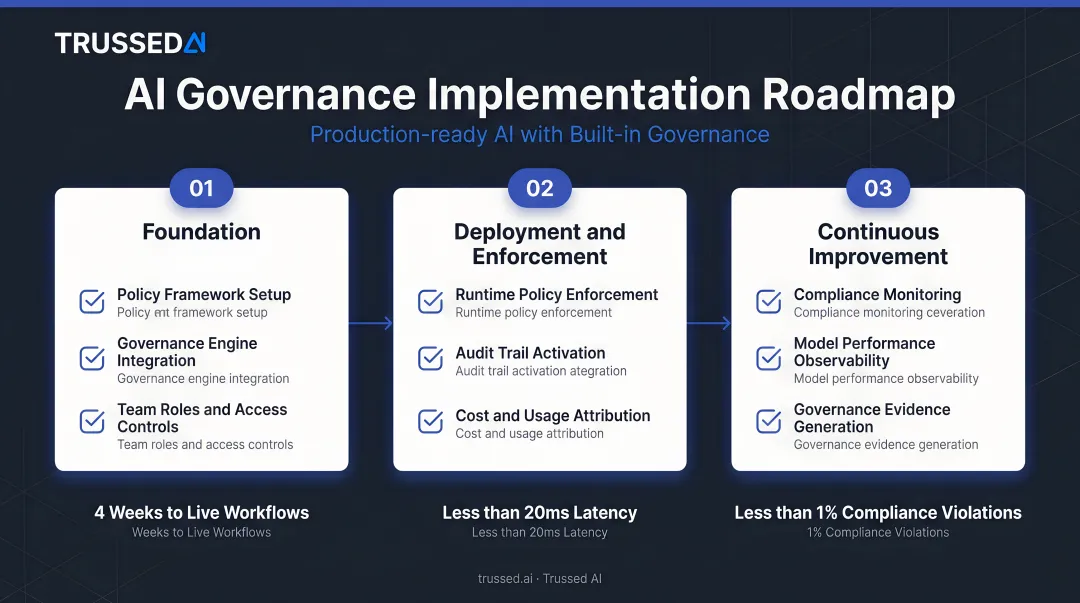The image size is (1080, 603).
Task: Click the 'Audit trail activation ategration' subtext
Action: 541,371
